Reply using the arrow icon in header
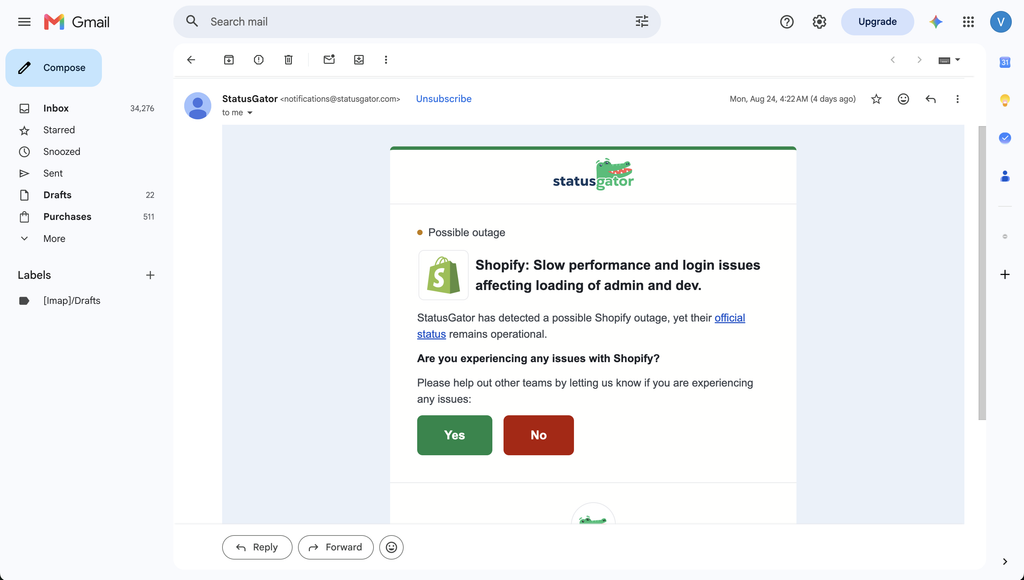This screenshot has width=1024, height=580. coord(931,99)
